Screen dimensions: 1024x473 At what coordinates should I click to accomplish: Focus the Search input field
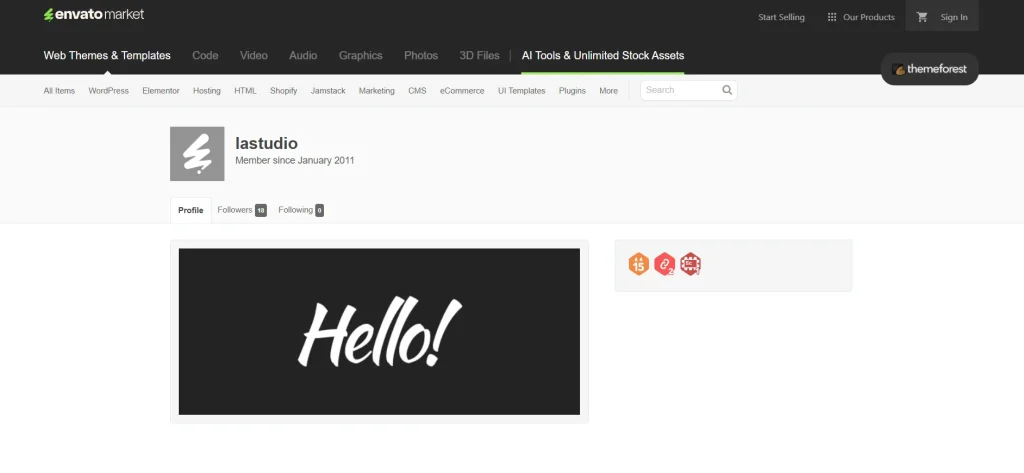[680, 90]
